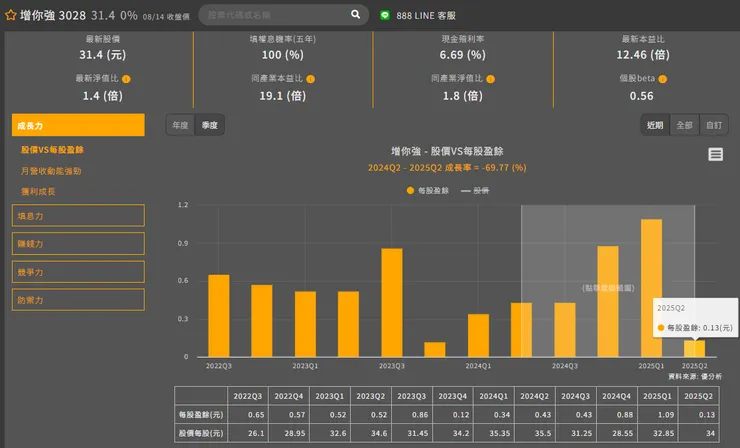Click the 股價每股(元) row label

[x=201, y=433]
